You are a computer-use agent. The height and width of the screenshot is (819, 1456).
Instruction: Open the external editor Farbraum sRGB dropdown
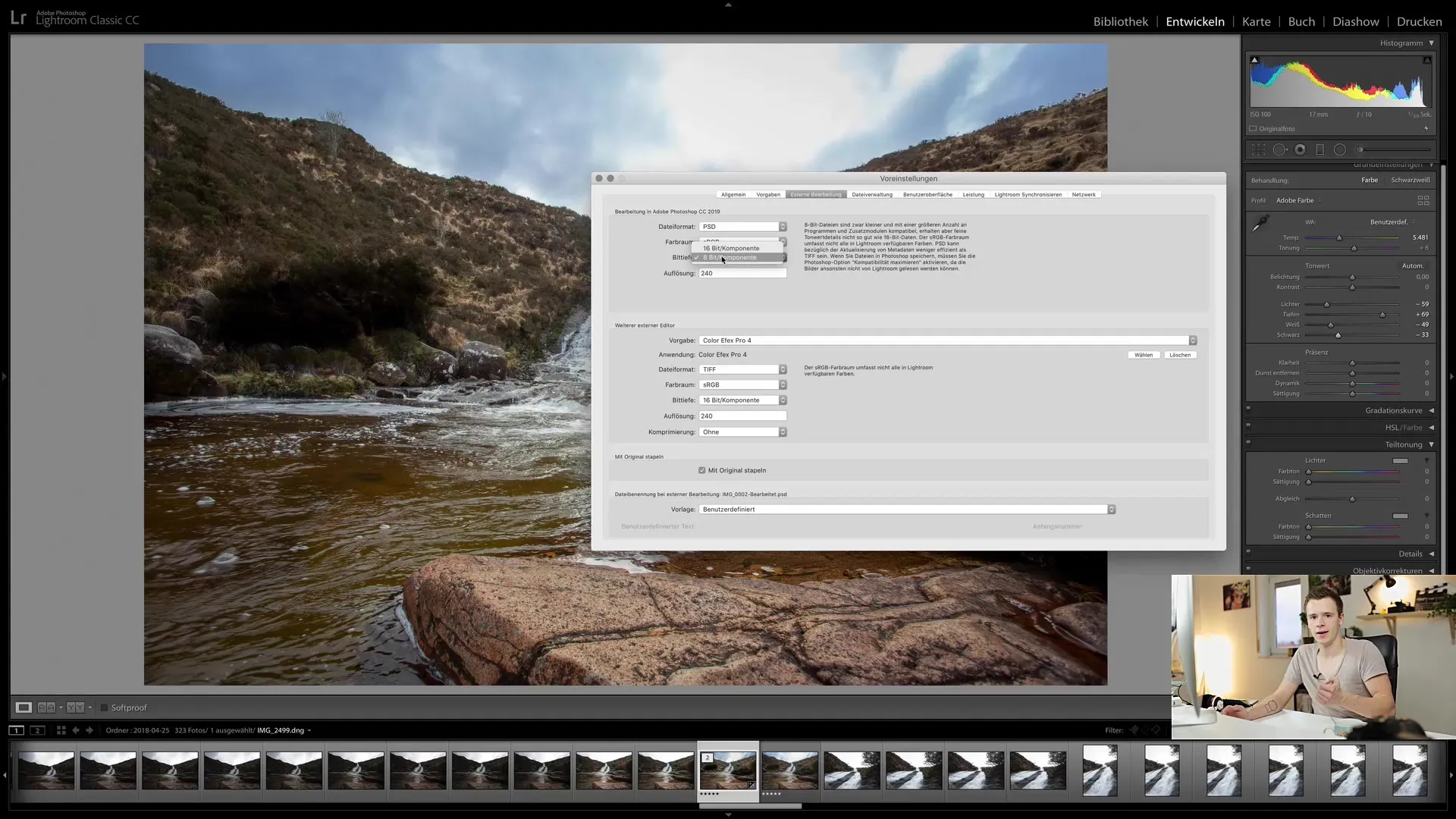[742, 385]
